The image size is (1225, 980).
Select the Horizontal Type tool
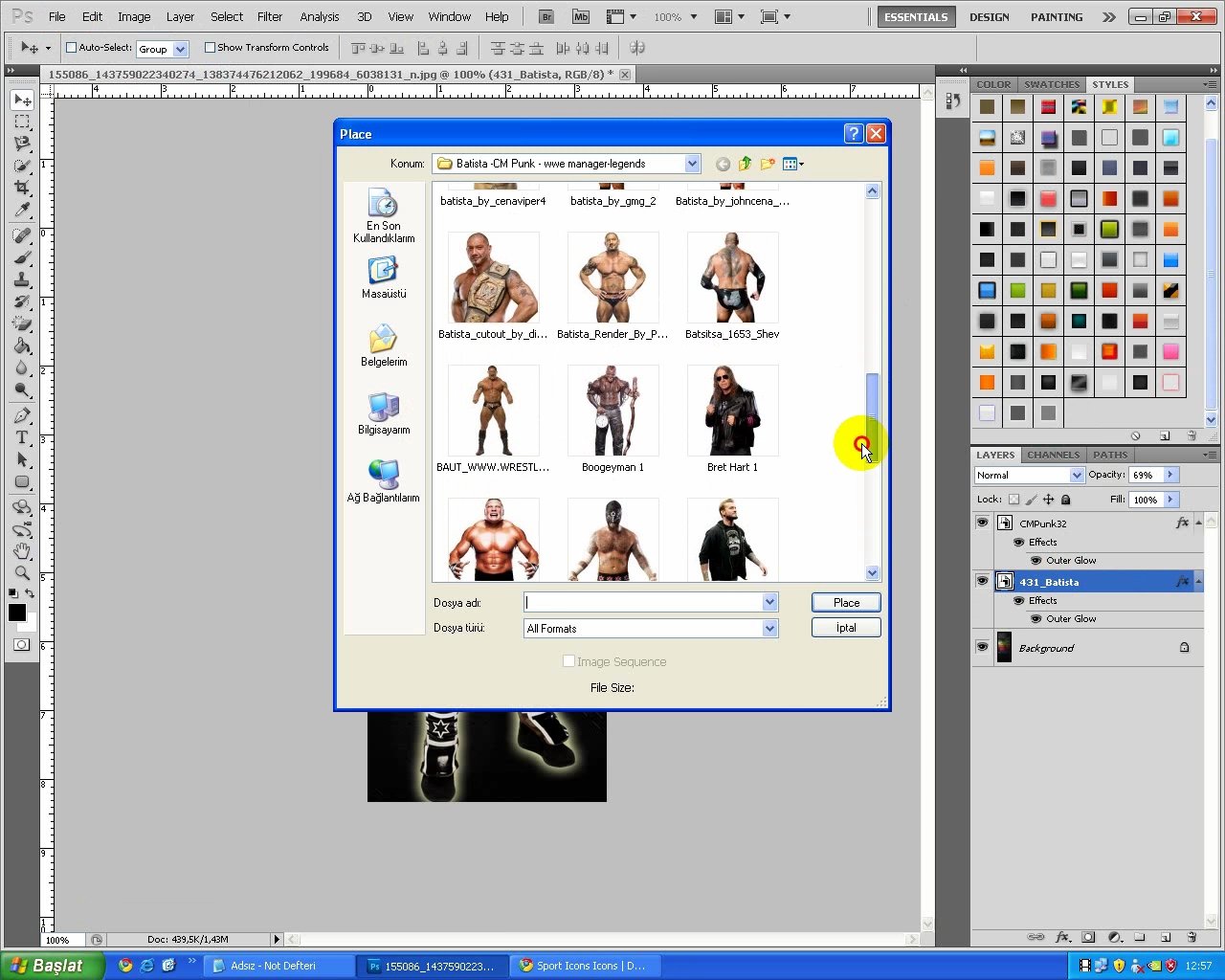click(x=22, y=437)
